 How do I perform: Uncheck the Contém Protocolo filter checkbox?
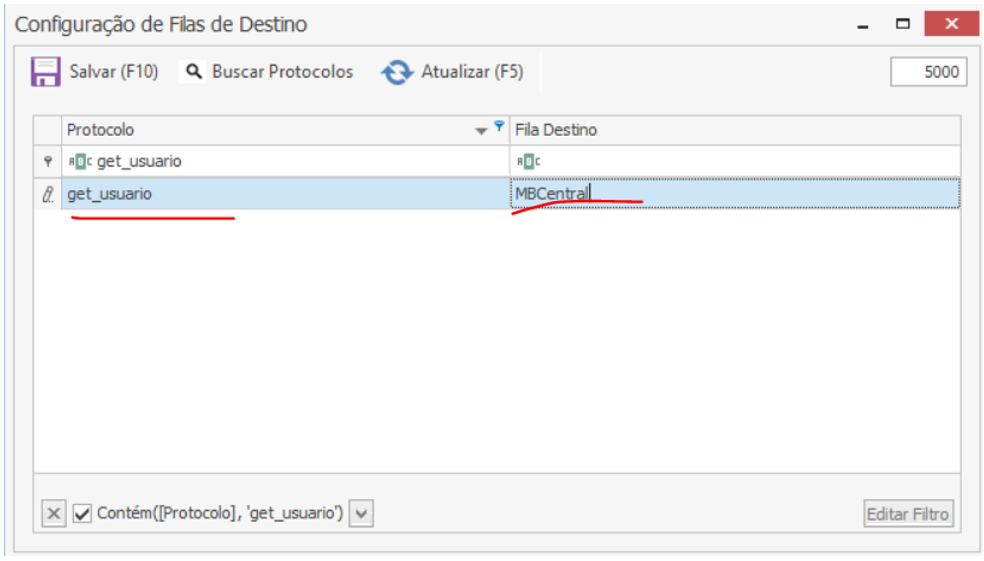click(x=82, y=513)
